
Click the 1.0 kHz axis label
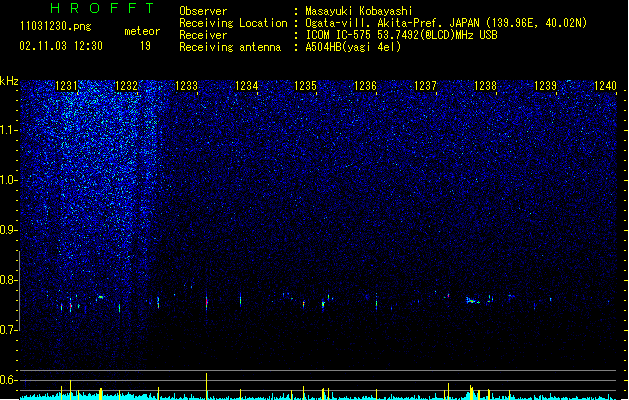click(x=8, y=180)
